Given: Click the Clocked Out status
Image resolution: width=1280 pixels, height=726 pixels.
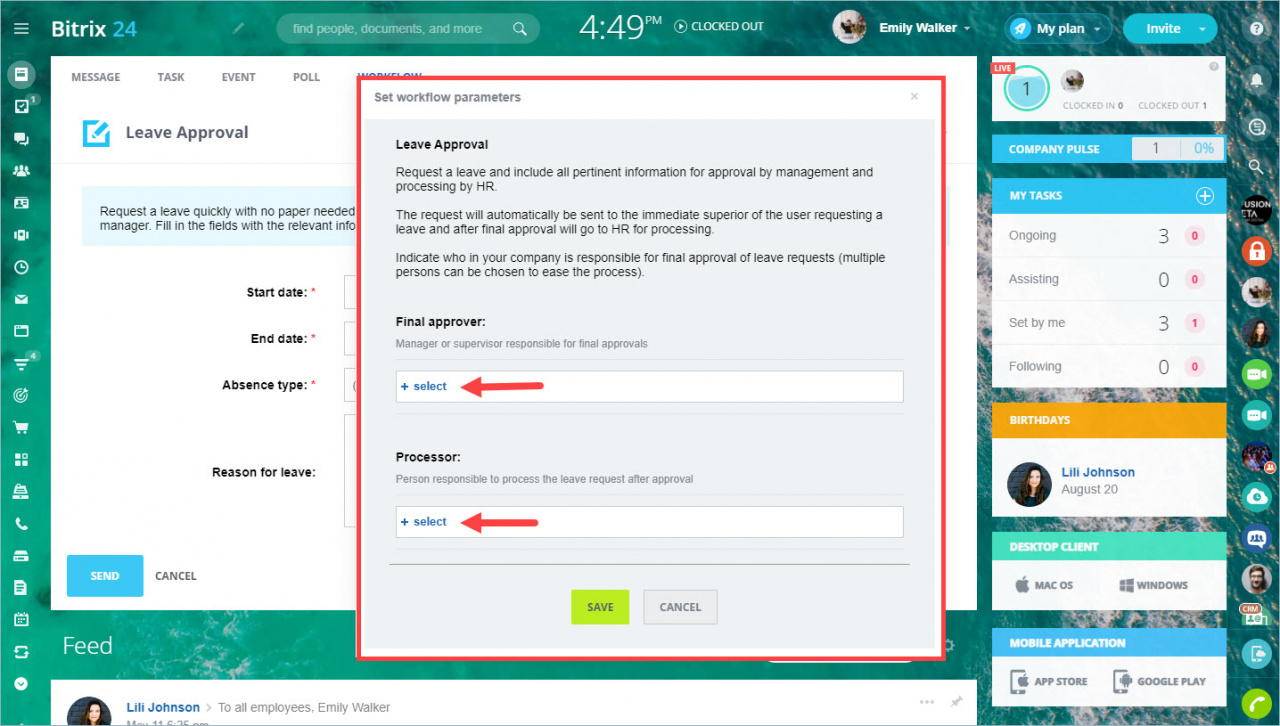Looking at the screenshot, I should [719, 26].
